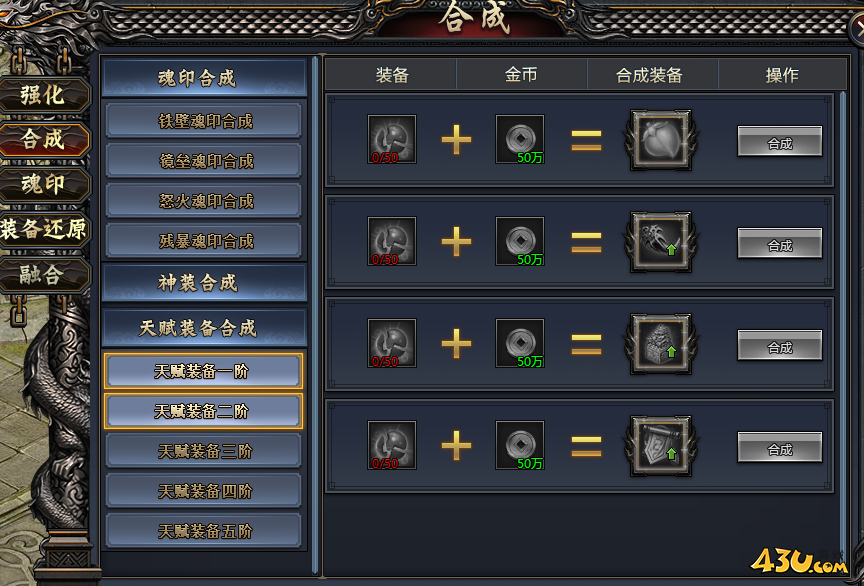
Task: Collapse the 天赋装备合成 category header
Action: (x=204, y=328)
